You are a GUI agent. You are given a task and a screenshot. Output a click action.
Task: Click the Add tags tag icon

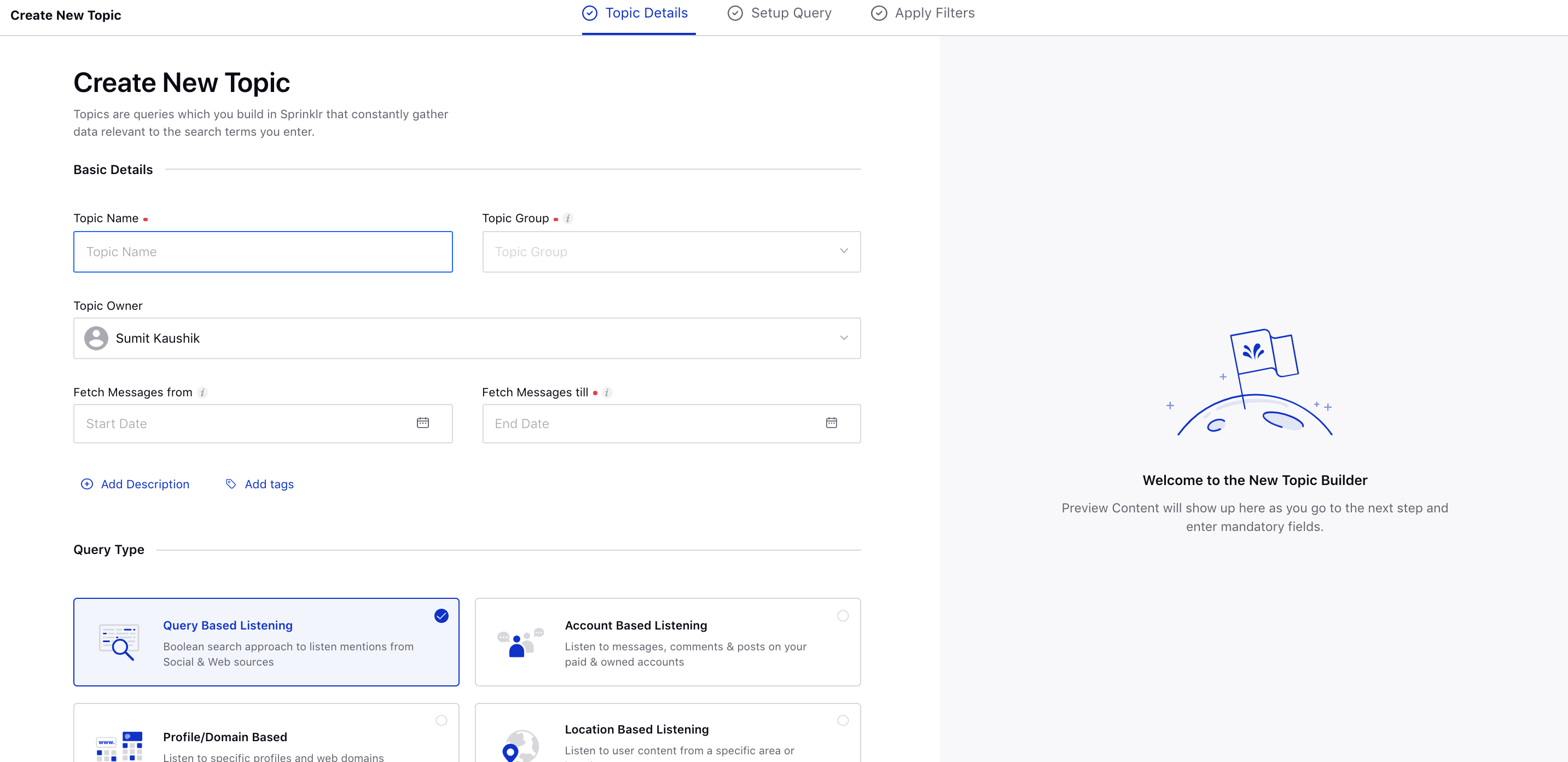point(231,483)
